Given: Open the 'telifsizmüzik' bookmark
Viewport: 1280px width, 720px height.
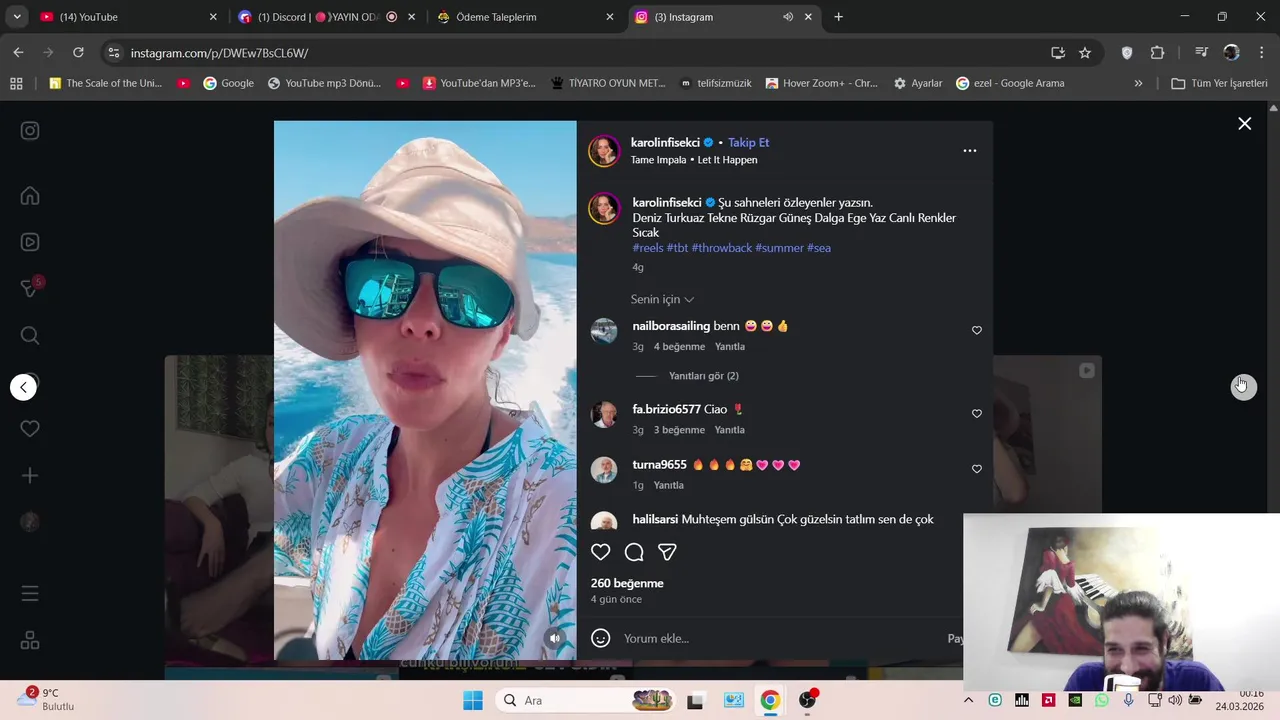Looking at the screenshot, I should 717,84.
